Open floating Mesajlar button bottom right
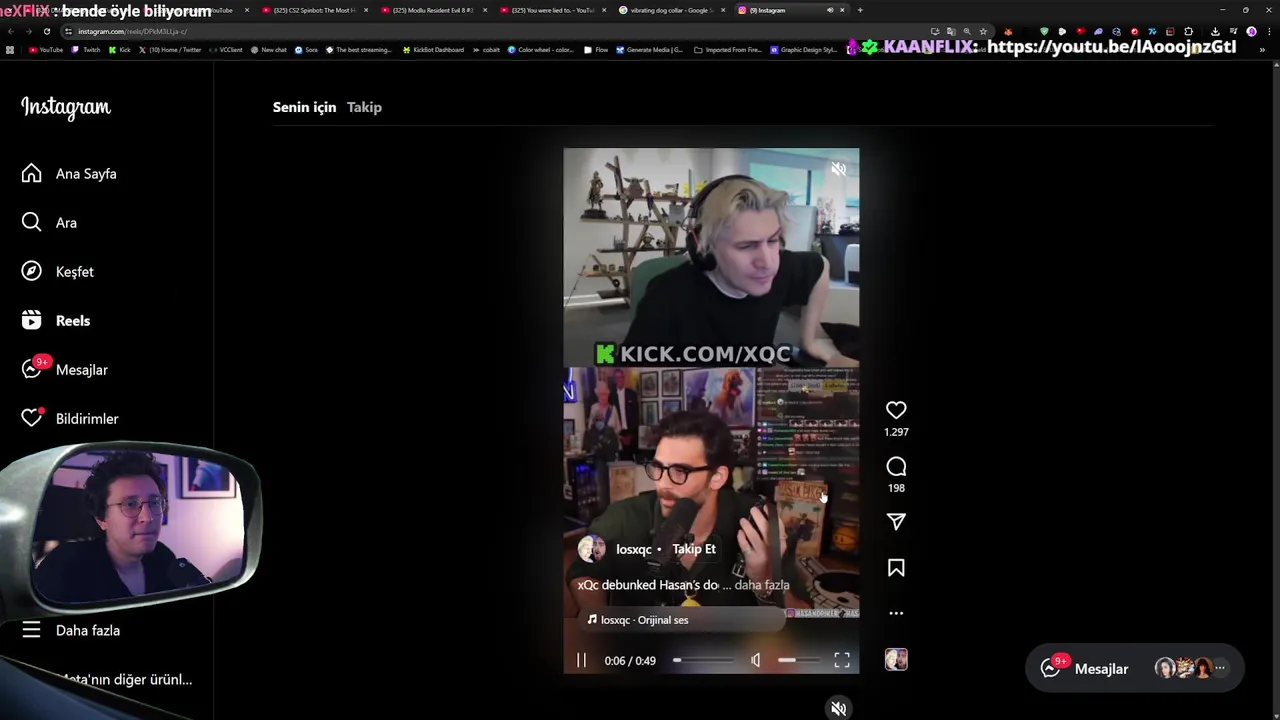The height and width of the screenshot is (720, 1280). tap(1134, 668)
